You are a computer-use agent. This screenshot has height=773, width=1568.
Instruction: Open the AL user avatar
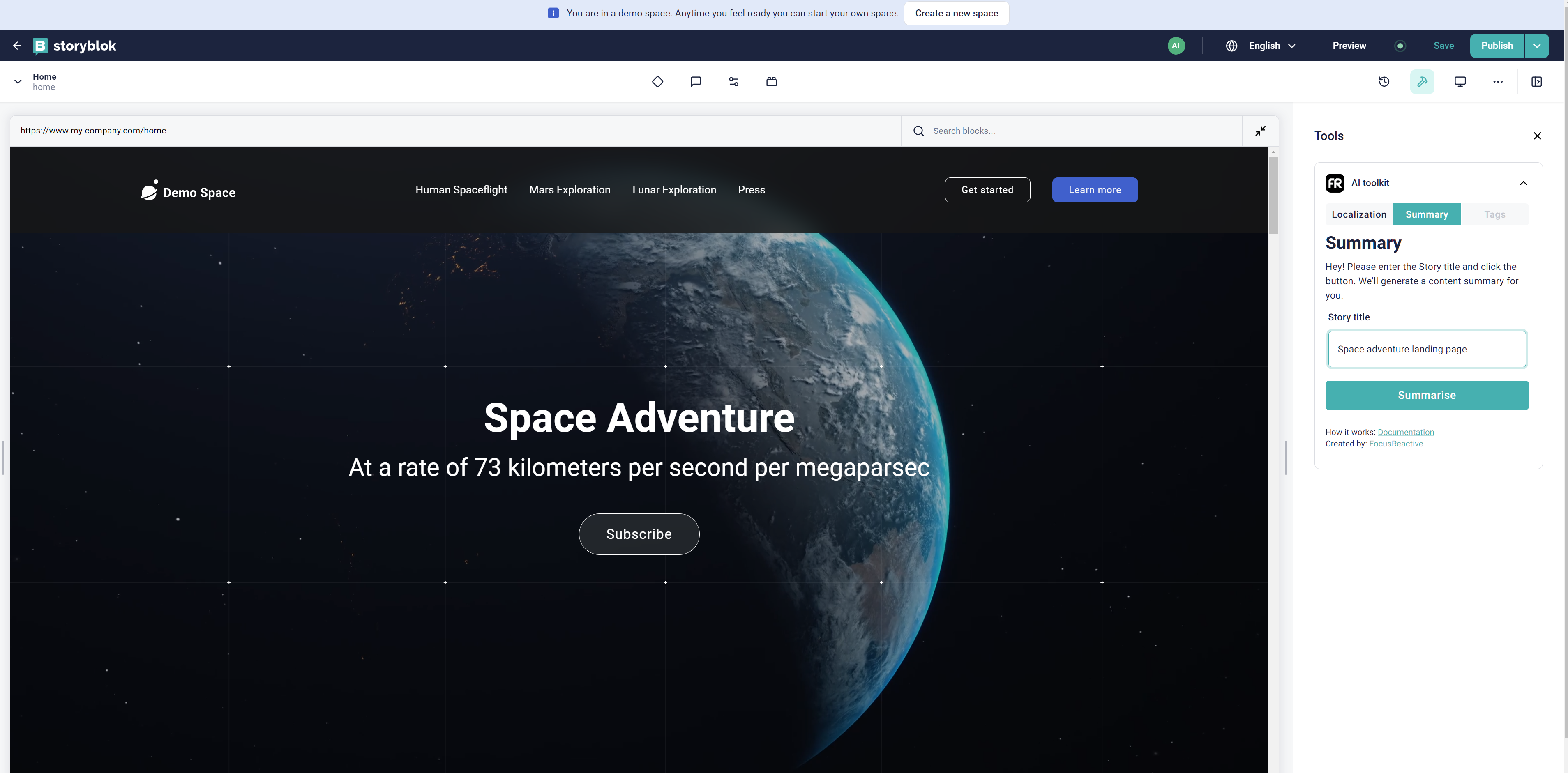coord(1176,46)
